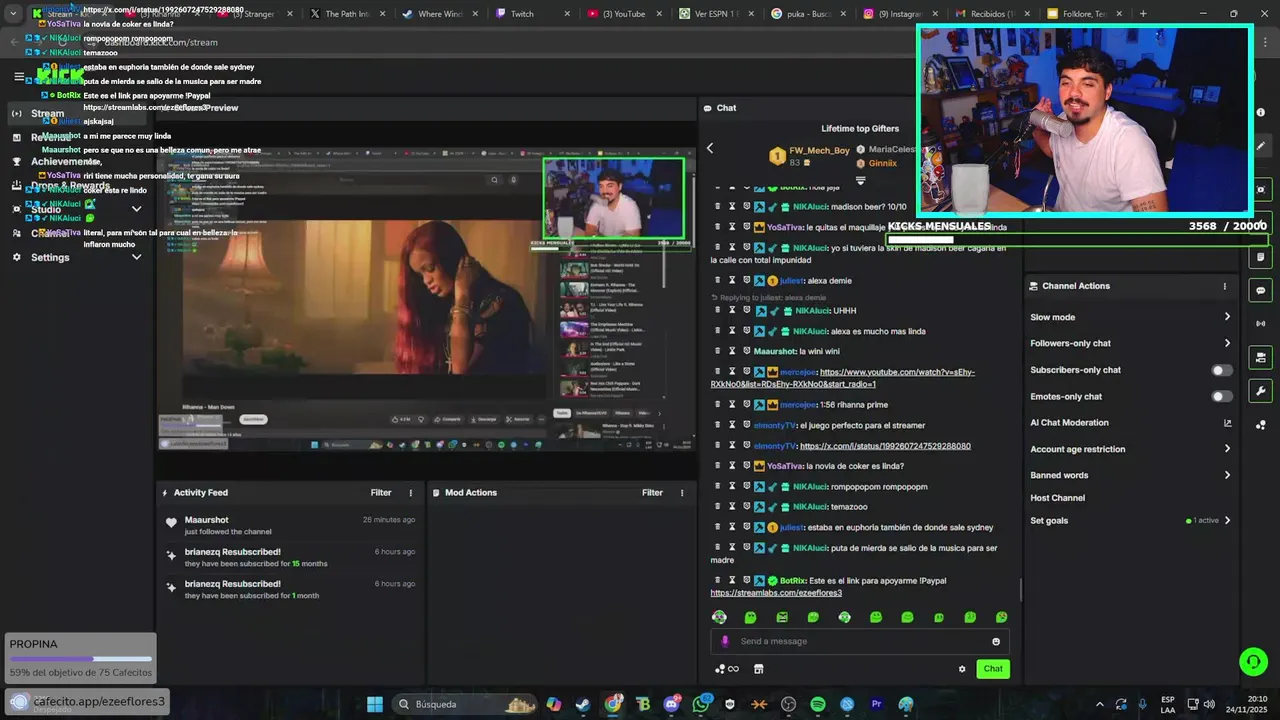Switch to the YouTube browser tab
The height and width of the screenshot is (720, 1280).
[626, 14]
